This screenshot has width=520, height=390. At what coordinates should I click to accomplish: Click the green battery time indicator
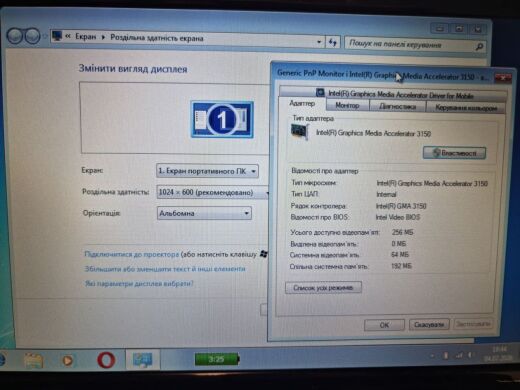tap(217, 359)
